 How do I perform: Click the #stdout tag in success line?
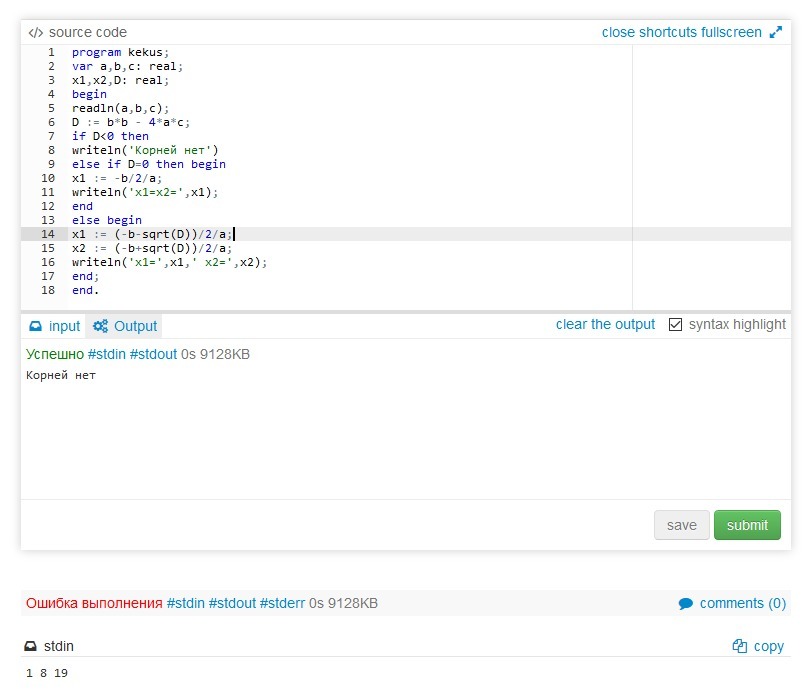pos(153,354)
